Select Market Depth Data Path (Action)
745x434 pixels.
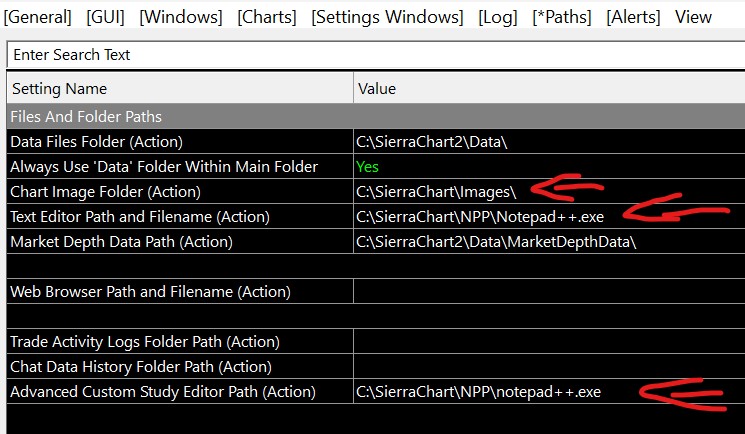pos(121,242)
